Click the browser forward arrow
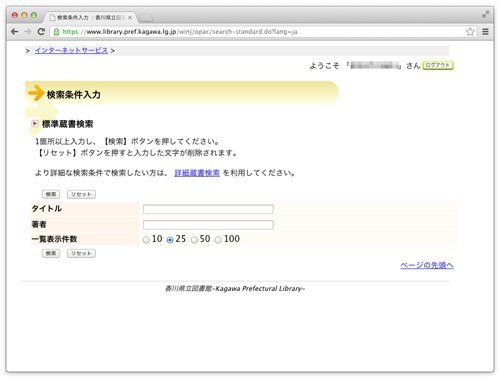Screen dimensions: 500x378 point(28,32)
